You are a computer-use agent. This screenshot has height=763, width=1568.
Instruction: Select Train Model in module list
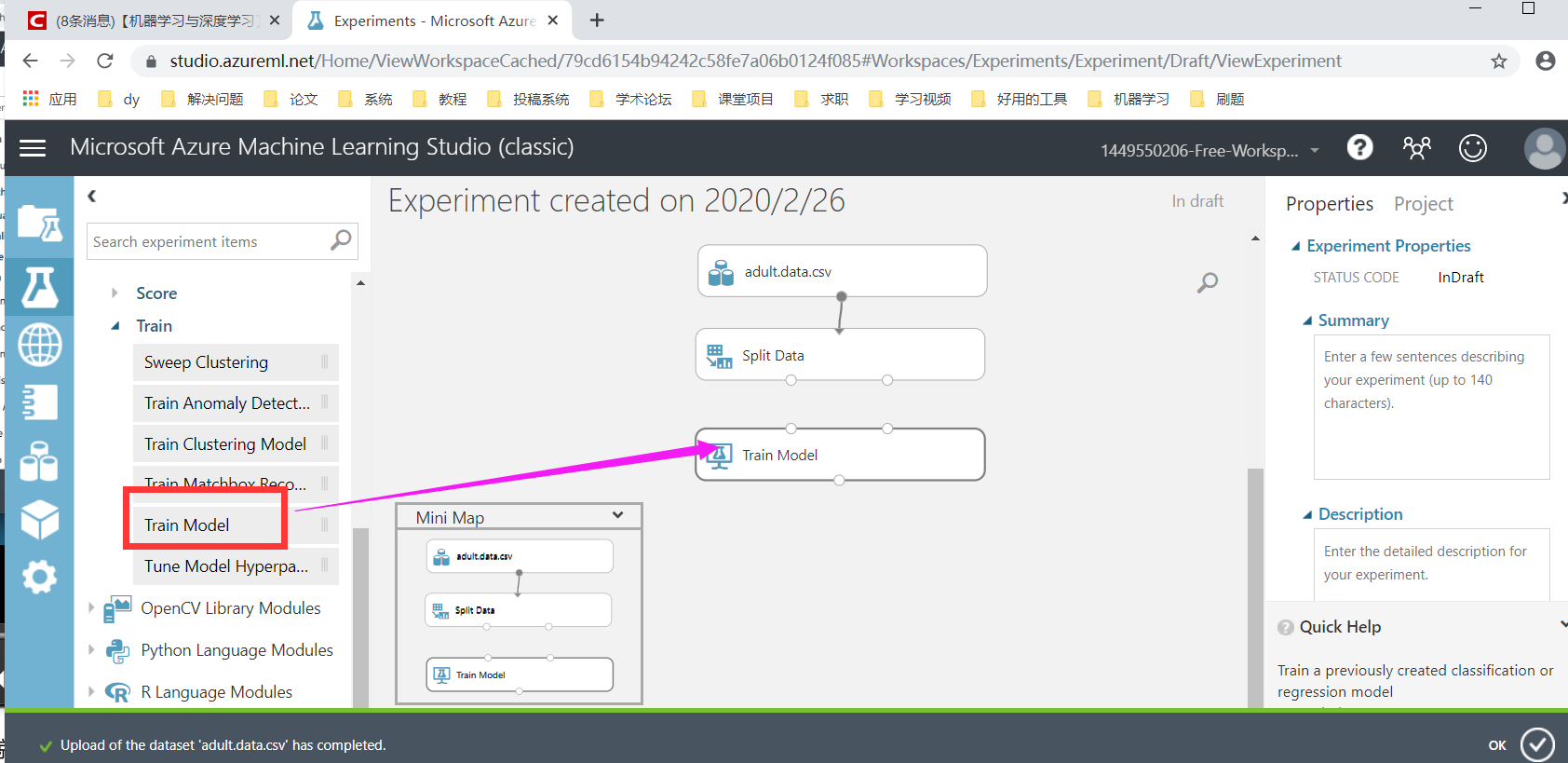point(236,525)
